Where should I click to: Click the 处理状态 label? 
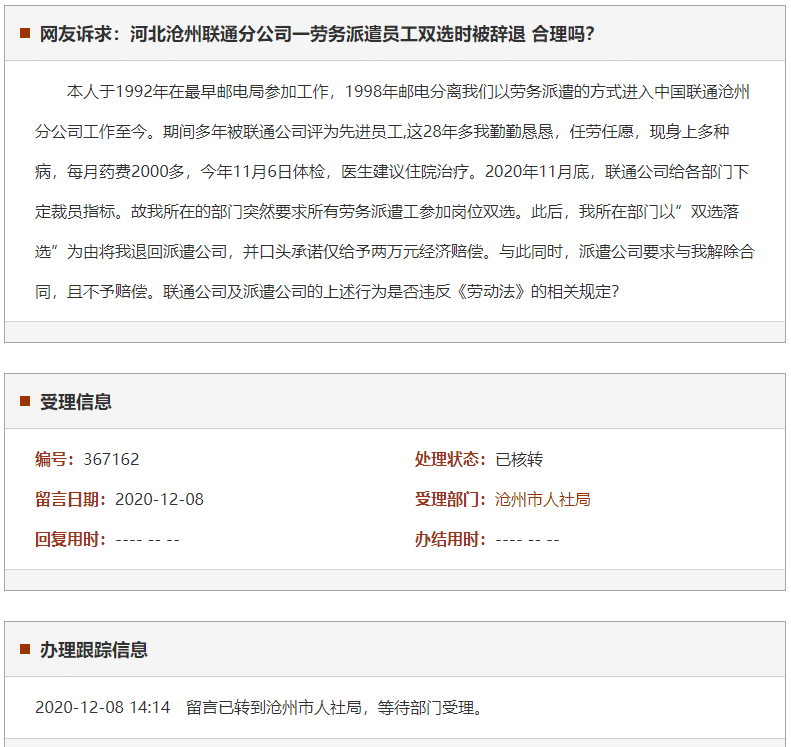(x=450, y=459)
